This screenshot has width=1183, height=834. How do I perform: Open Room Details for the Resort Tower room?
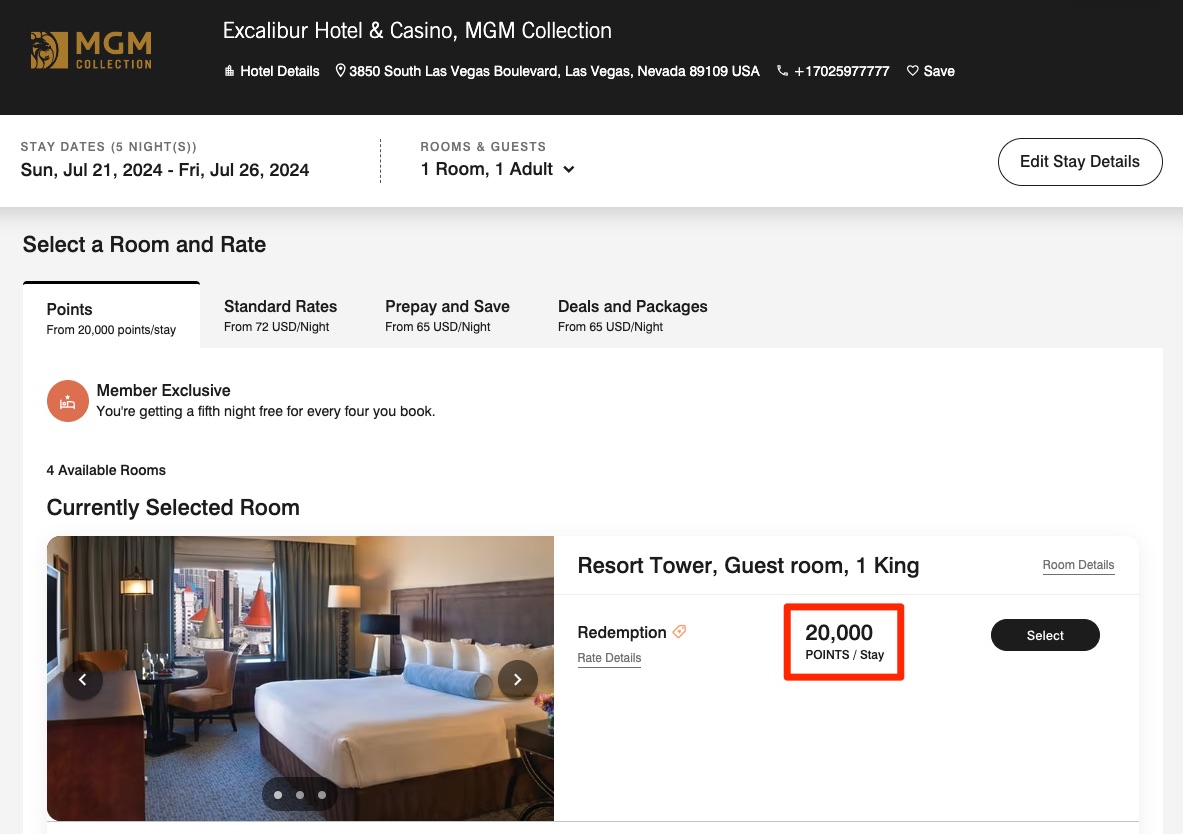coord(1078,565)
